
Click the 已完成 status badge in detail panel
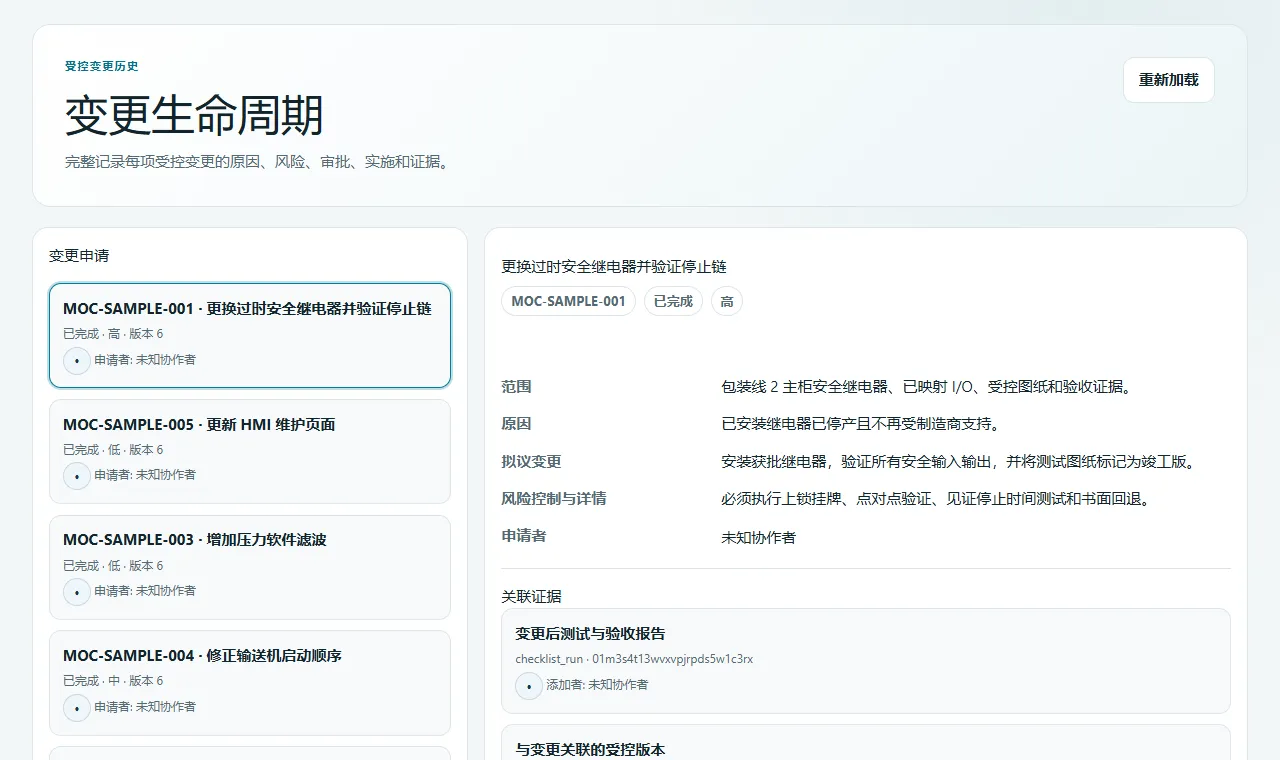pyautogui.click(x=673, y=301)
